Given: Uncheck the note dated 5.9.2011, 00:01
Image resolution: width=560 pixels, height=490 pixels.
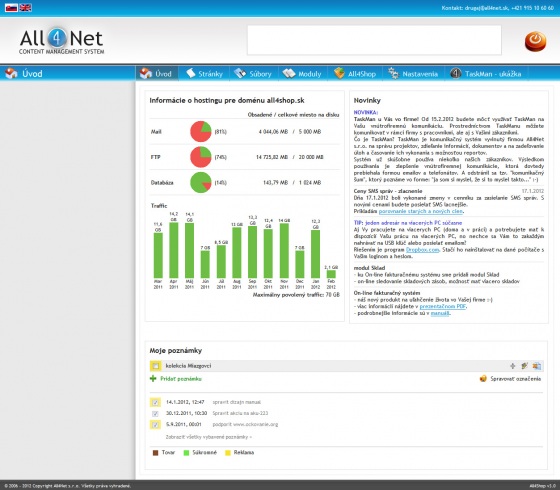Looking at the screenshot, I should point(155,425).
